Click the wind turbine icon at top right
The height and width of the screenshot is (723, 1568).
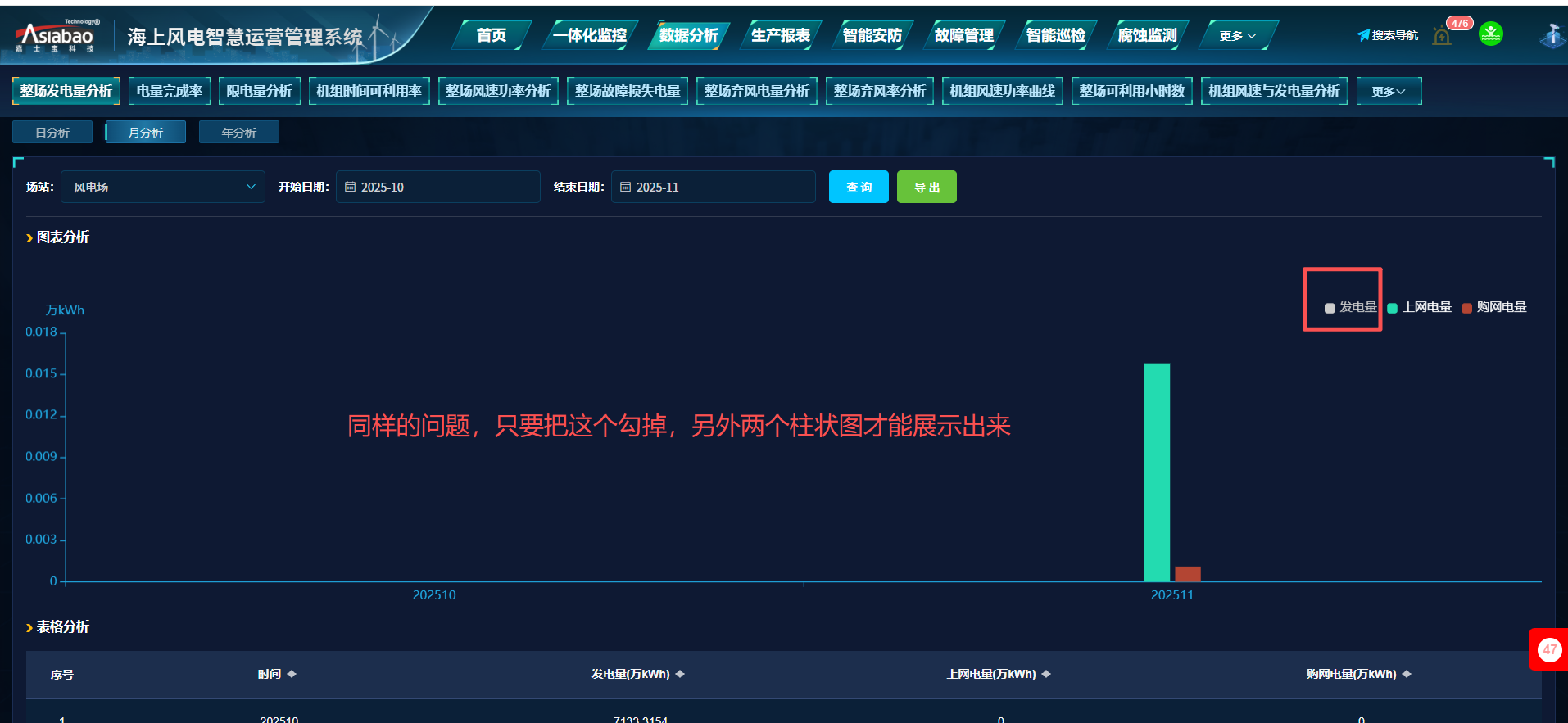tap(1552, 36)
